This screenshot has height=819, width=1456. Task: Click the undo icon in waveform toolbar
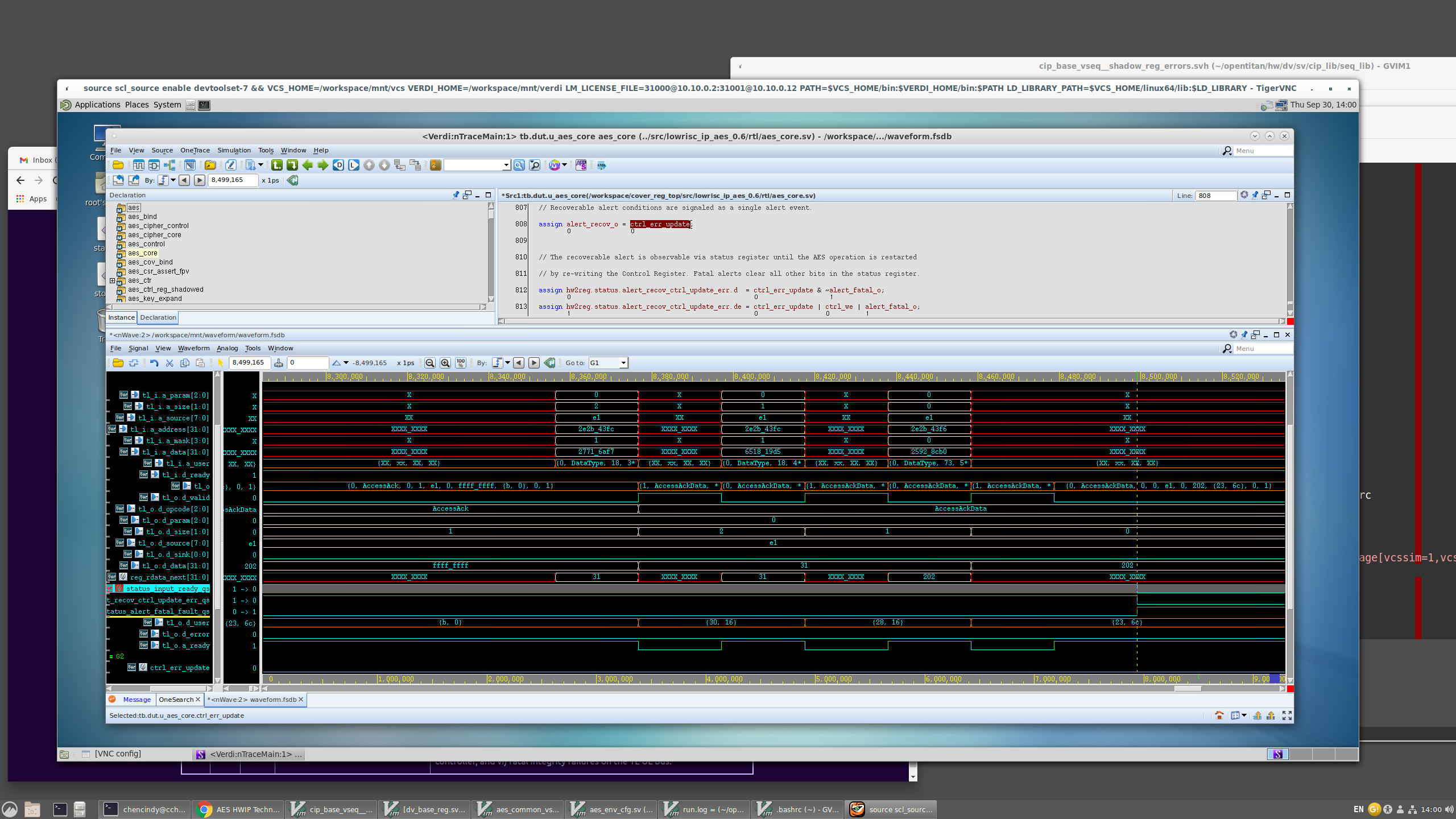(154, 363)
